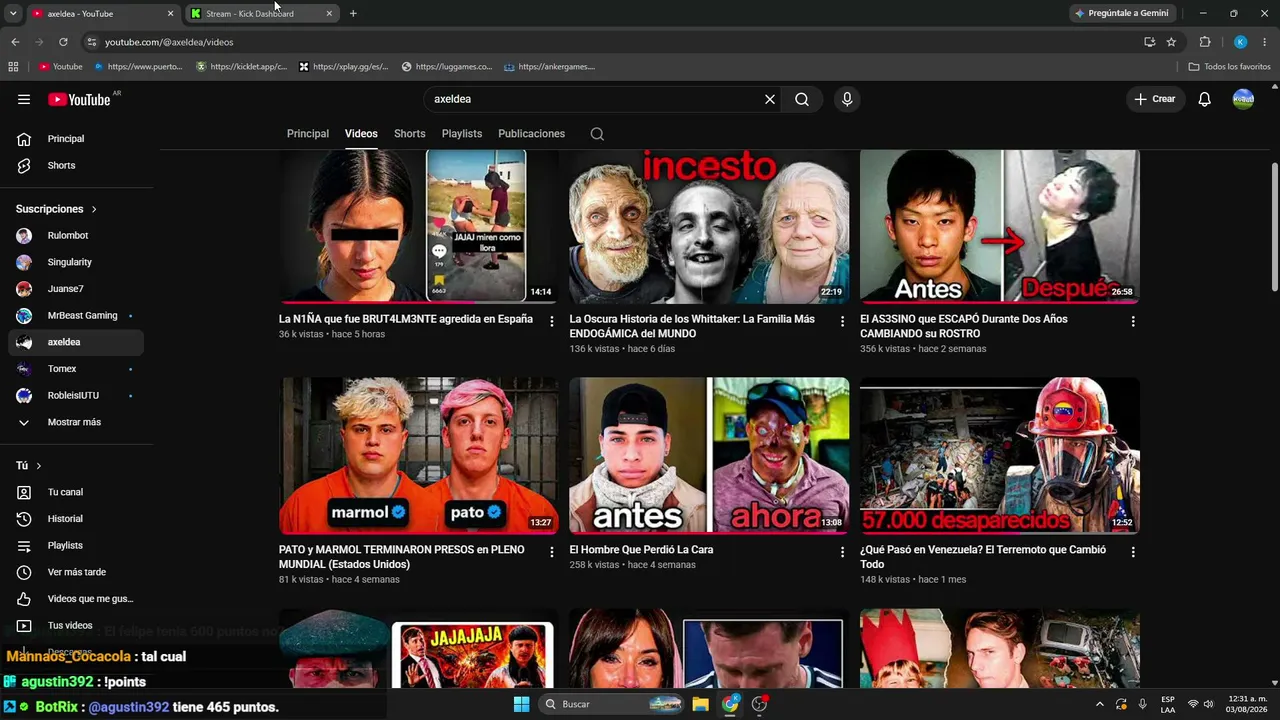
Task: Switch to the Stream - Kick Dashboard tab
Action: coord(262,14)
